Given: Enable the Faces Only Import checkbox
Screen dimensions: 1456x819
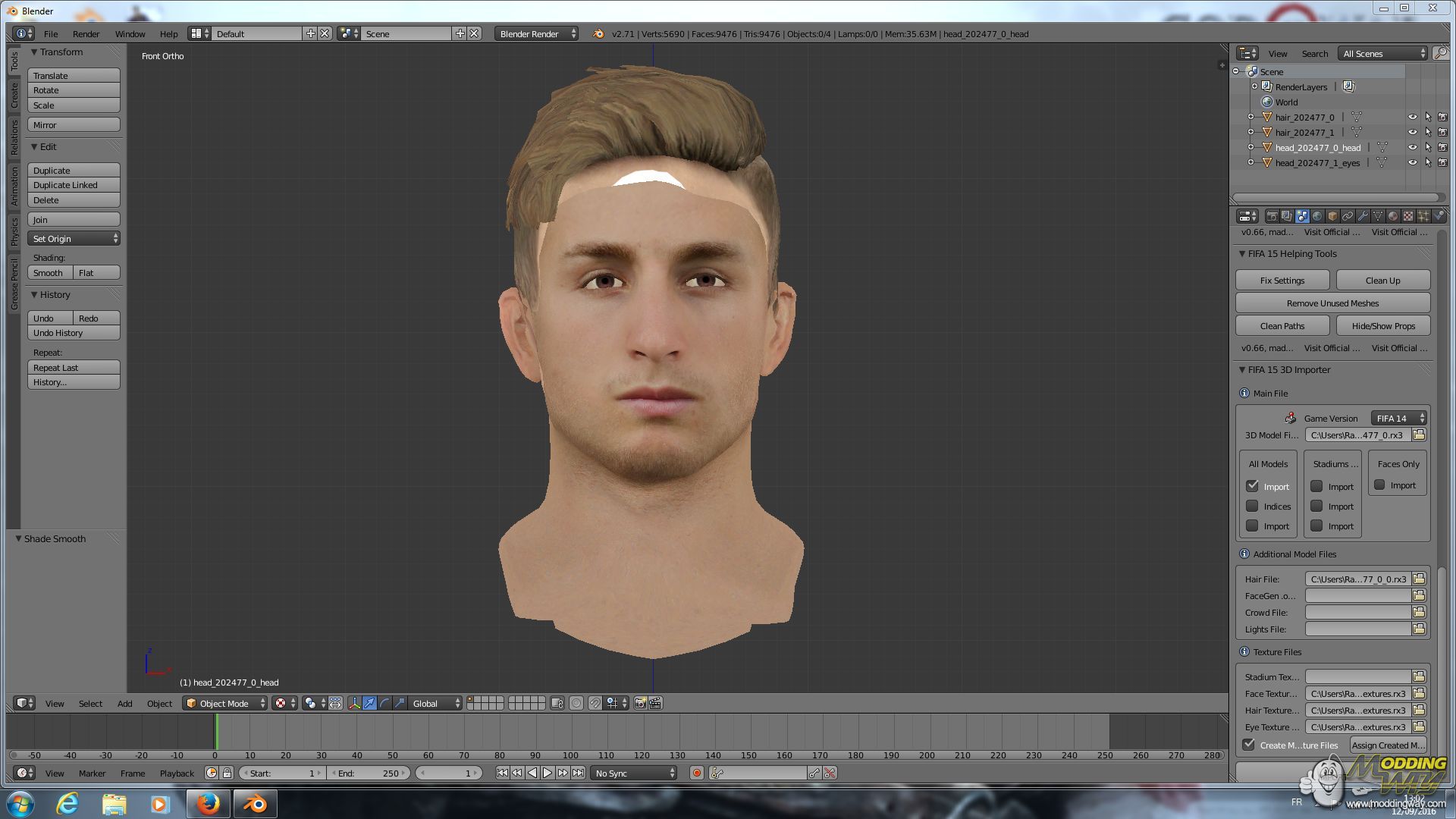Looking at the screenshot, I should (1379, 485).
